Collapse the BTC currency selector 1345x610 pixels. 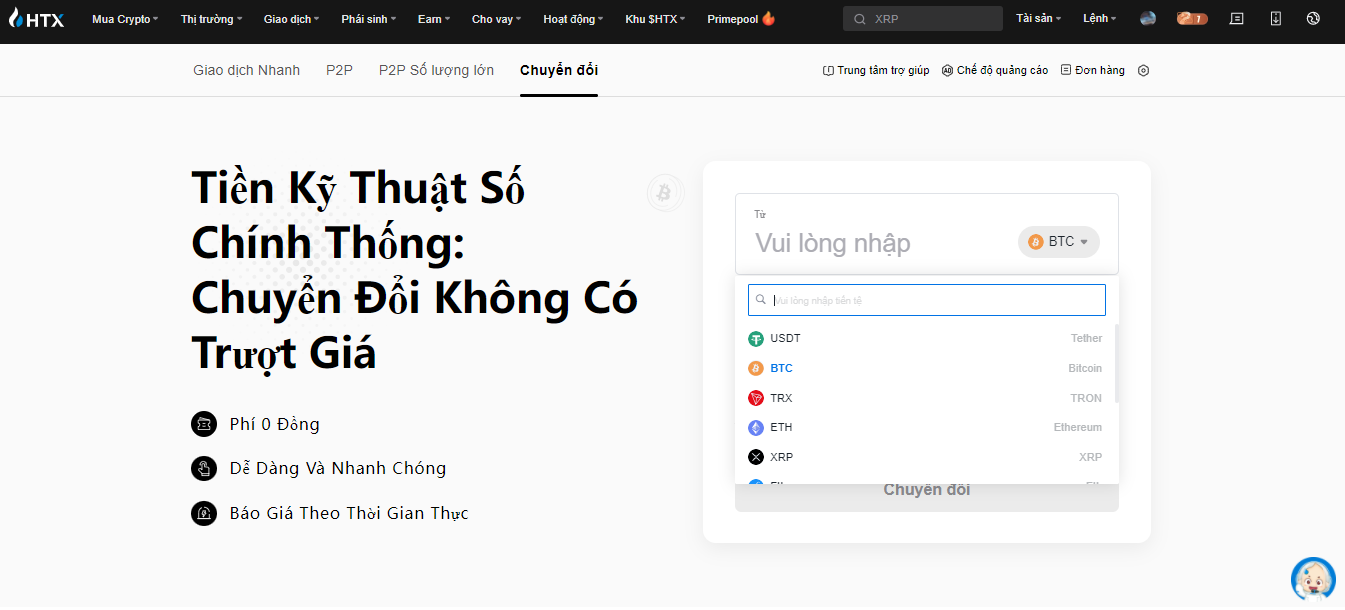coord(1059,242)
